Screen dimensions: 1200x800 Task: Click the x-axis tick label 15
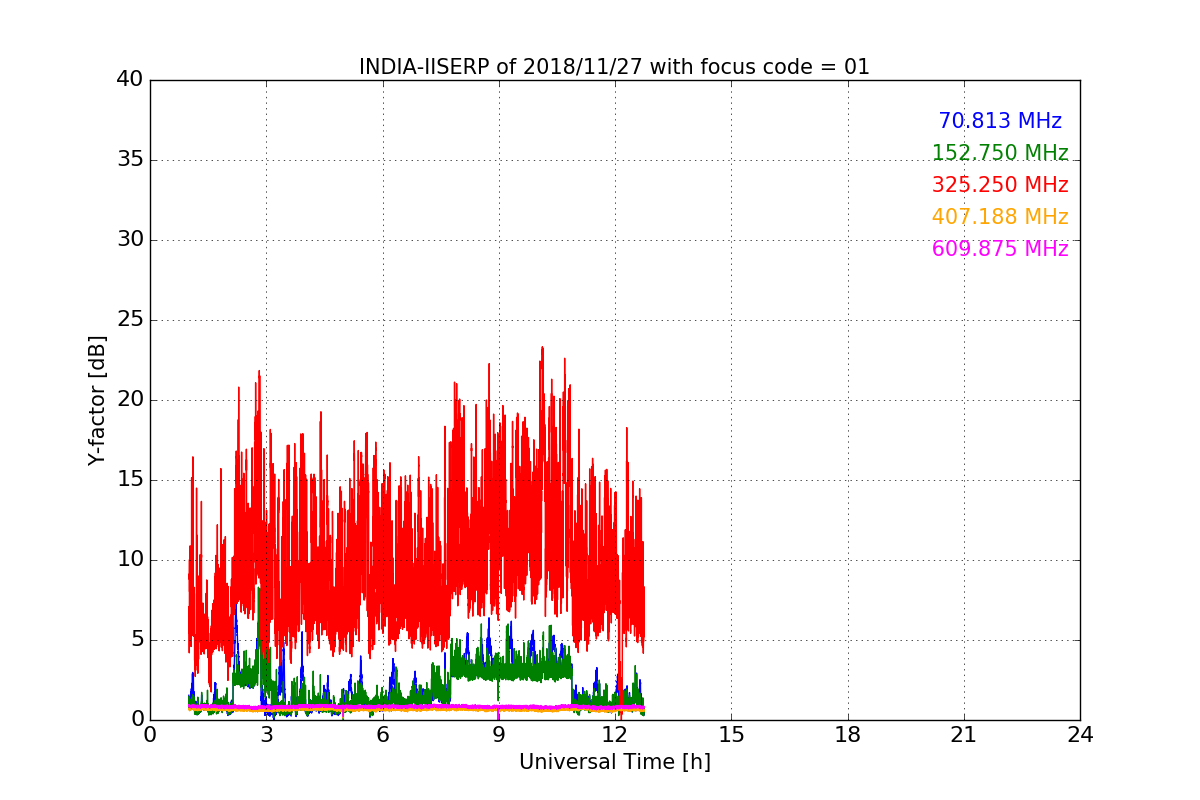(x=731, y=735)
